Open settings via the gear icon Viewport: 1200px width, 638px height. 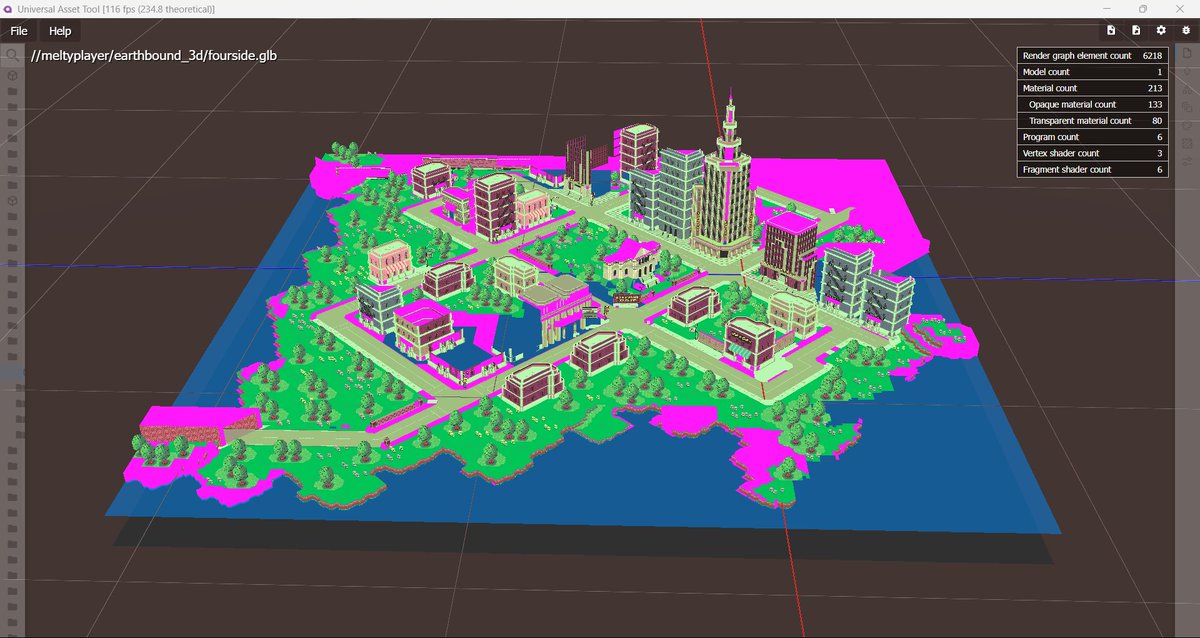coord(1161,31)
